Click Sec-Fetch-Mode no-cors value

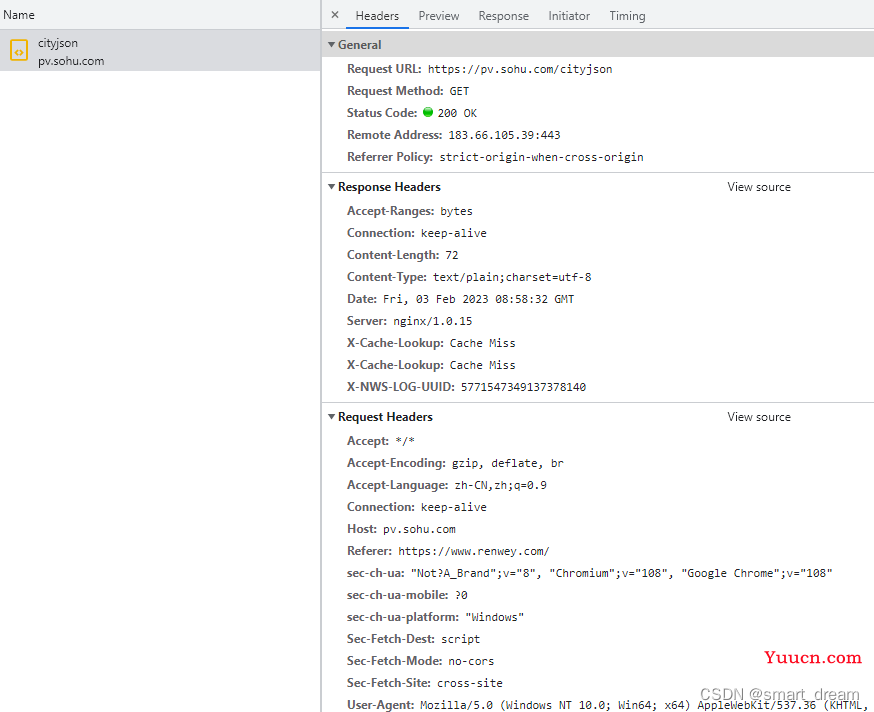tap(471, 661)
